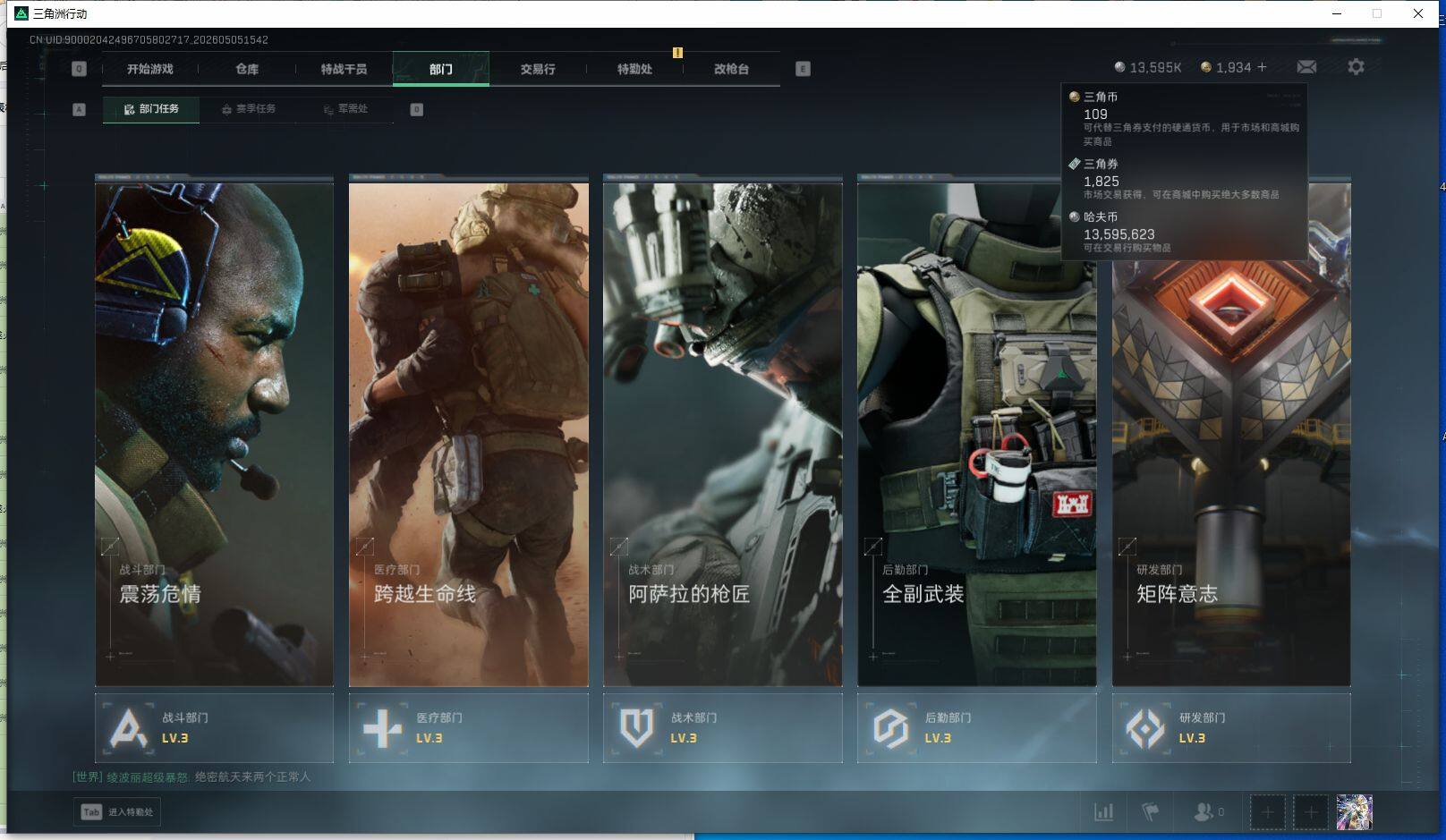Screen dimensions: 1446x840
Task: Click the plus to add 三角币 currency
Action: pos(1262,67)
